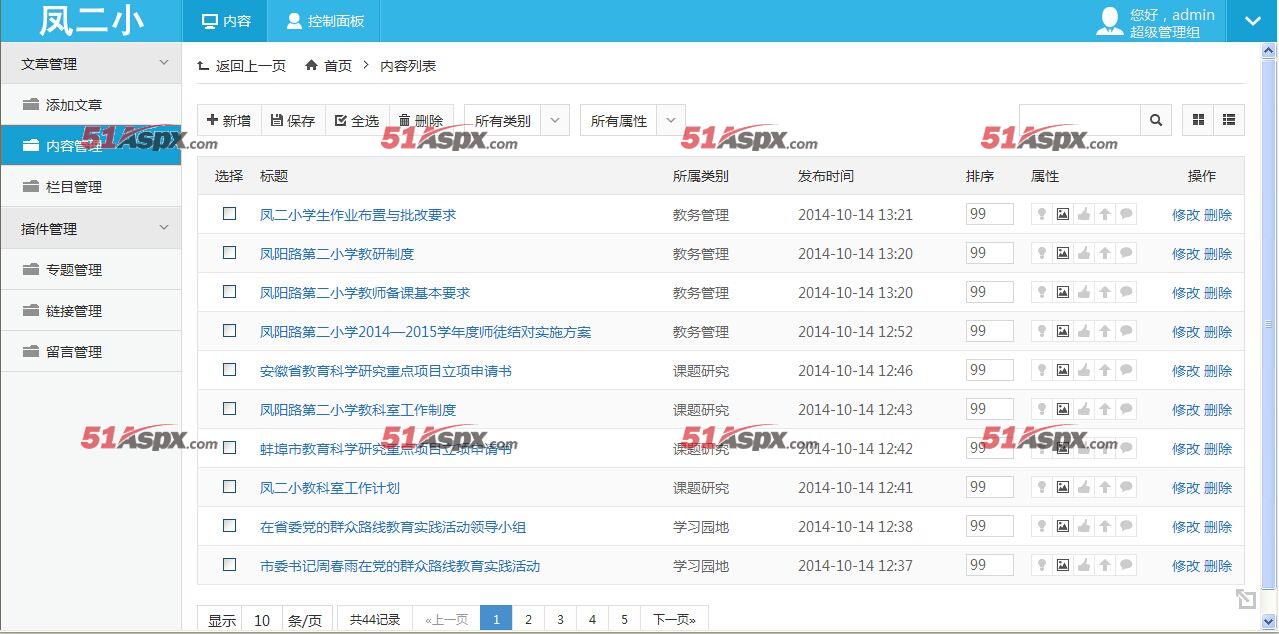Collapse the 插件管理 sidebar section
The width and height of the screenshot is (1279, 634).
pyautogui.click(x=90, y=228)
